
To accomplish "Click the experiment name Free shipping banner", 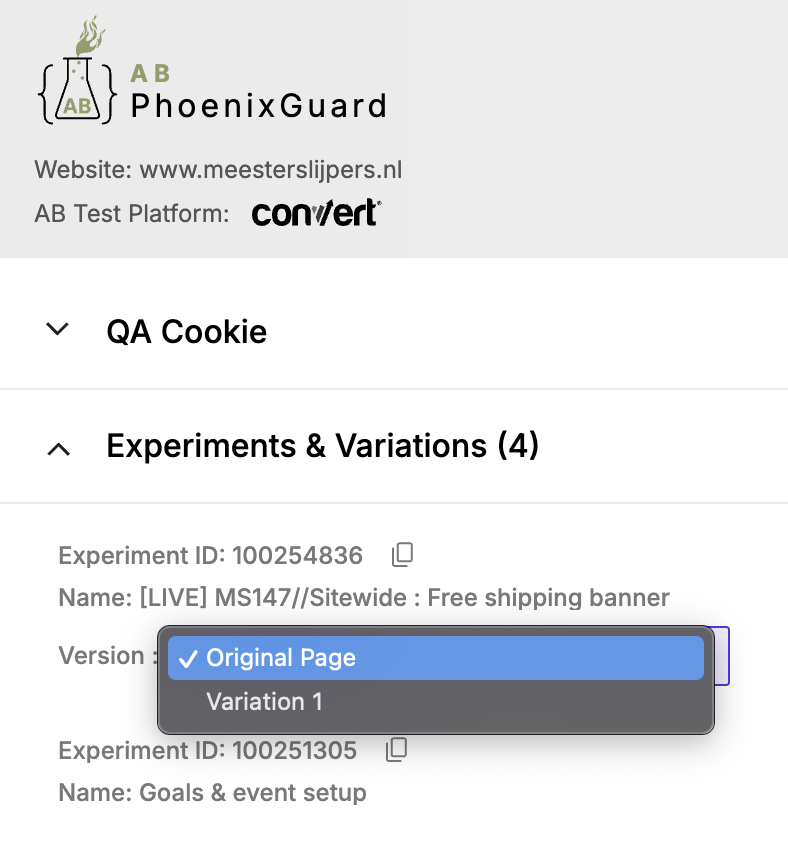I will pos(365,597).
